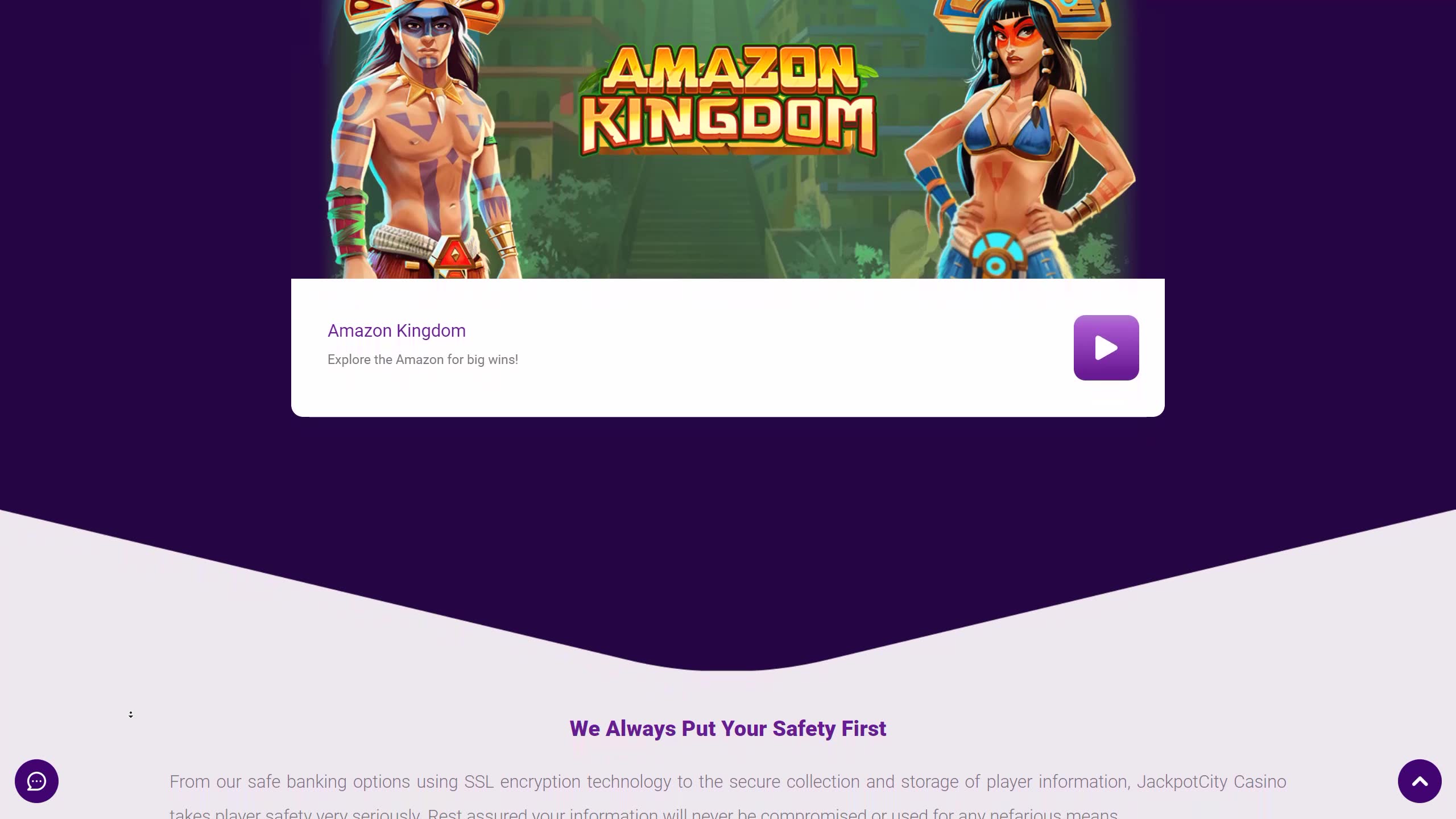Select the Amazon Kingdom game title link
This screenshot has width=1456, height=819.
(x=396, y=330)
